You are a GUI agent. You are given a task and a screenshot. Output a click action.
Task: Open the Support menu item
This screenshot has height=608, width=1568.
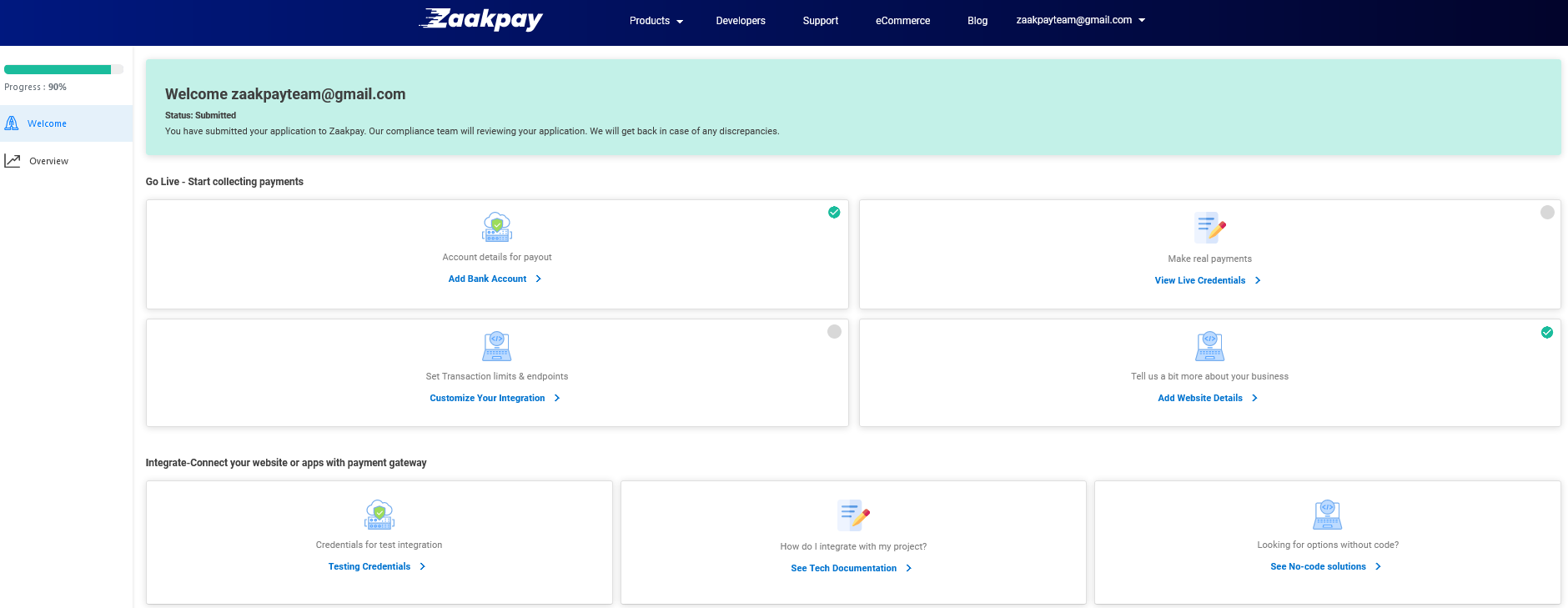[821, 21]
